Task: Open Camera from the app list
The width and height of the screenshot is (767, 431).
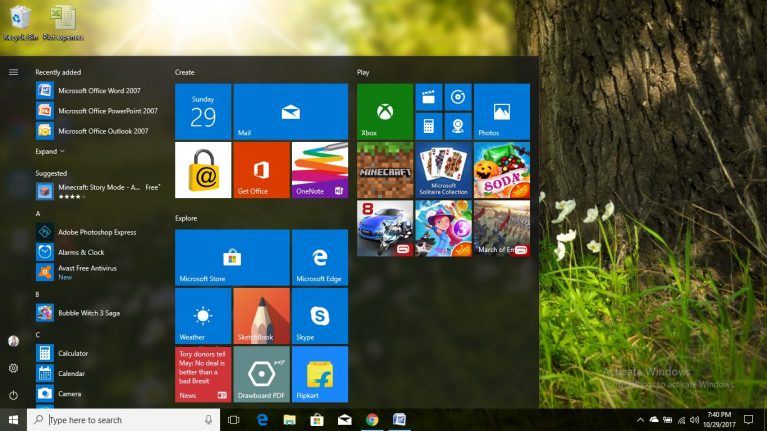Action: (100, 393)
